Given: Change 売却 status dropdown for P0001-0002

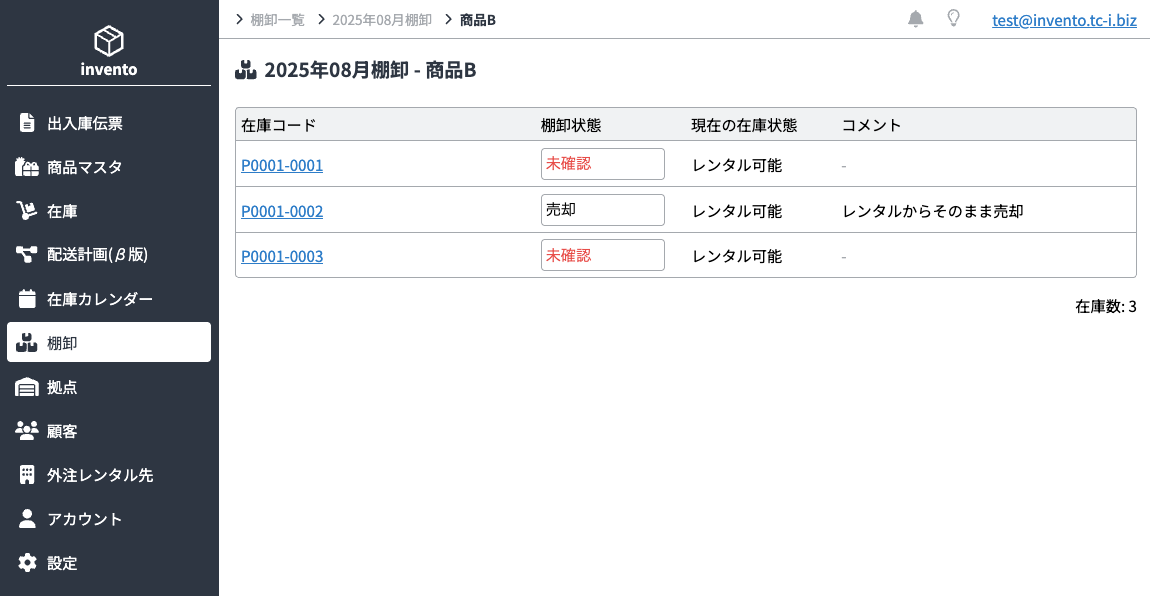Looking at the screenshot, I should pos(603,210).
